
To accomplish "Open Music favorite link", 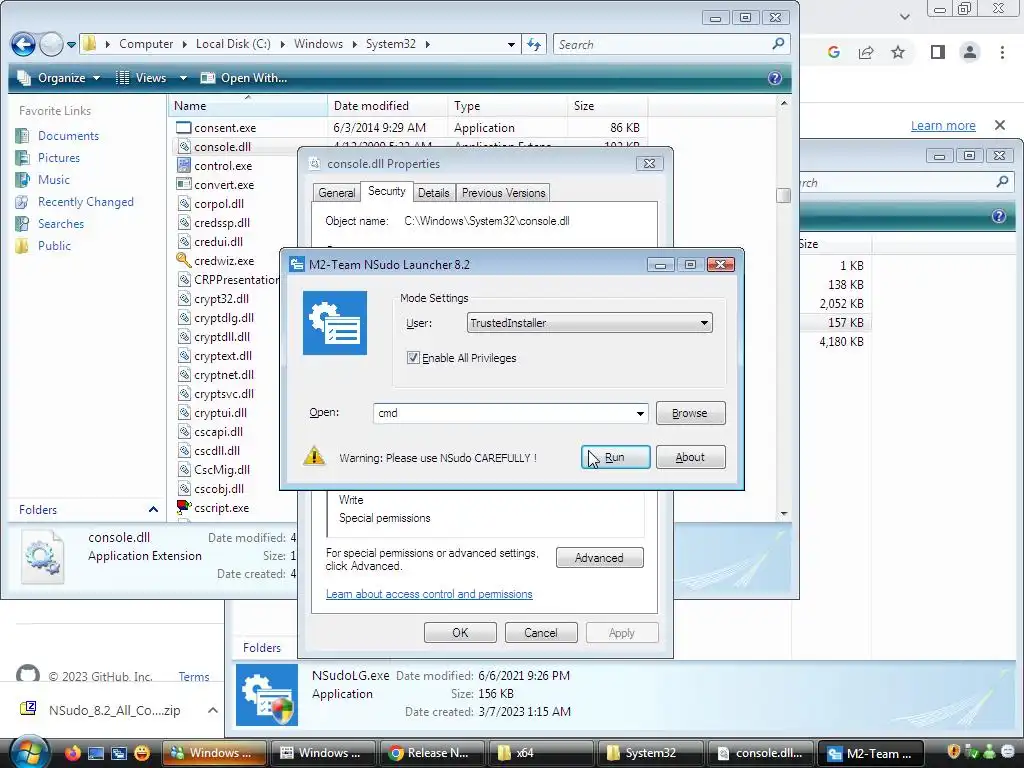I will (54, 180).
